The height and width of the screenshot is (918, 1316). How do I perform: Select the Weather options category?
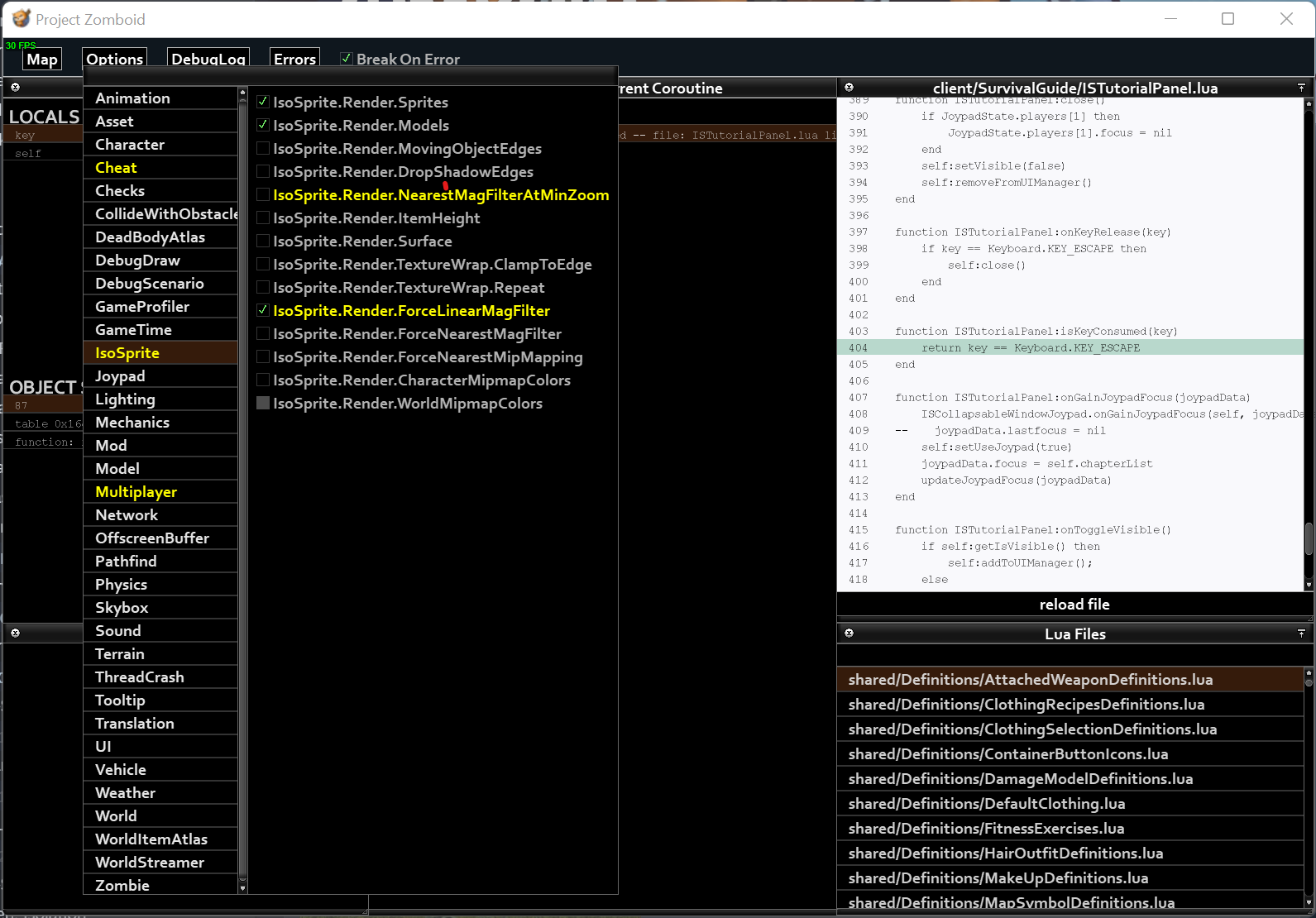coord(160,792)
